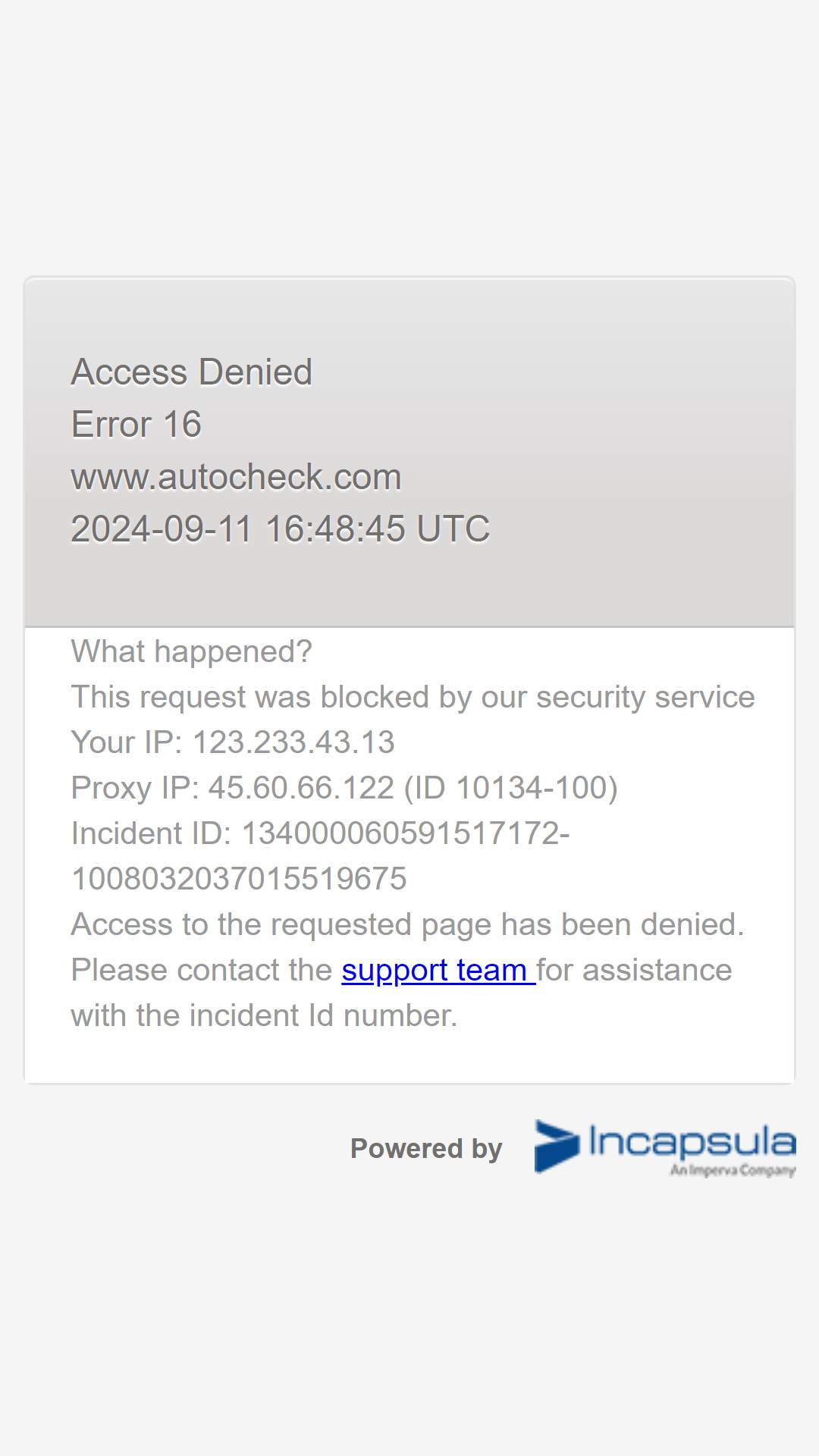The image size is (819, 1456).
Task: Click the 'with the incident Id number' line
Action: point(265,1015)
